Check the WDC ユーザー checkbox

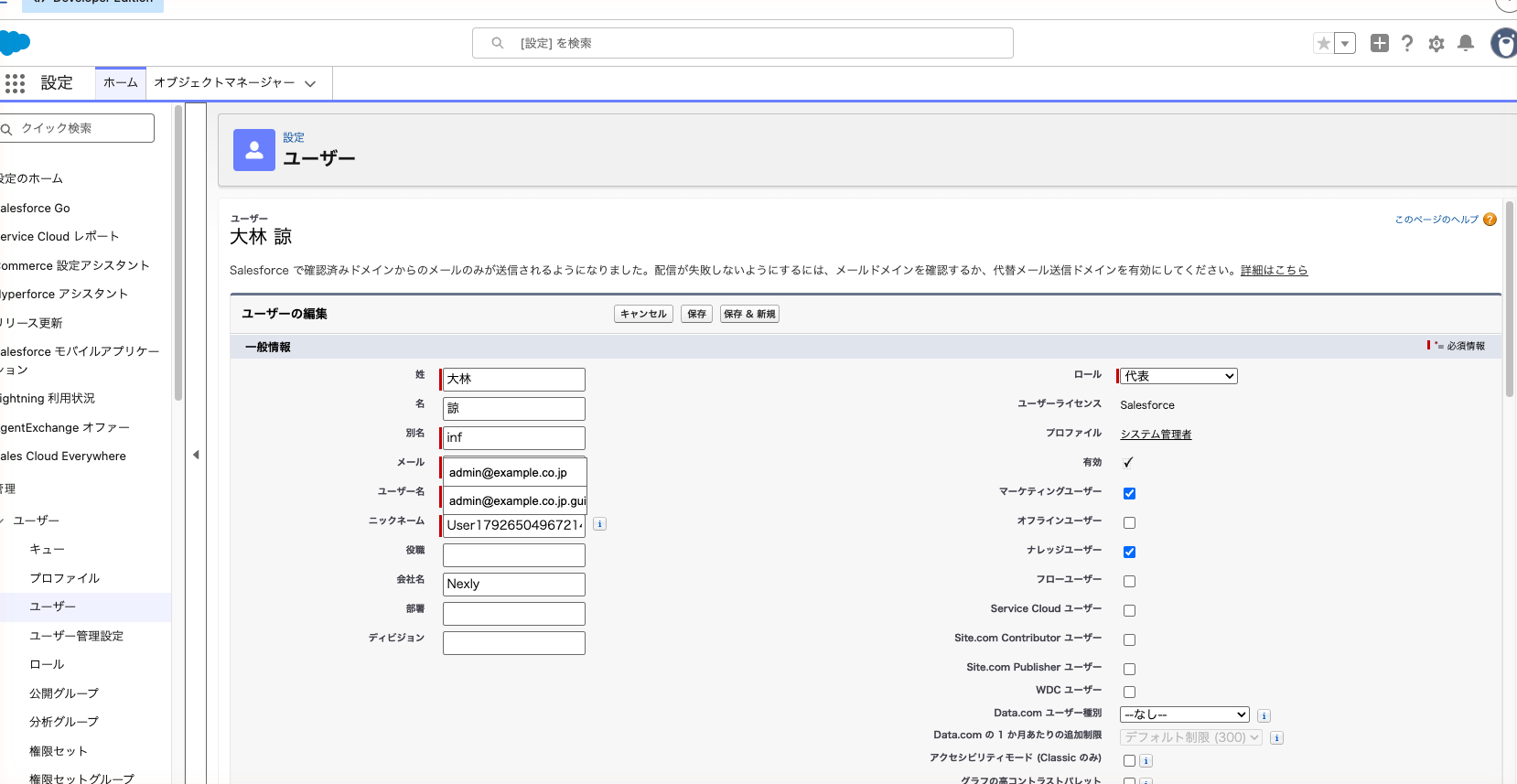(x=1129, y=692)
